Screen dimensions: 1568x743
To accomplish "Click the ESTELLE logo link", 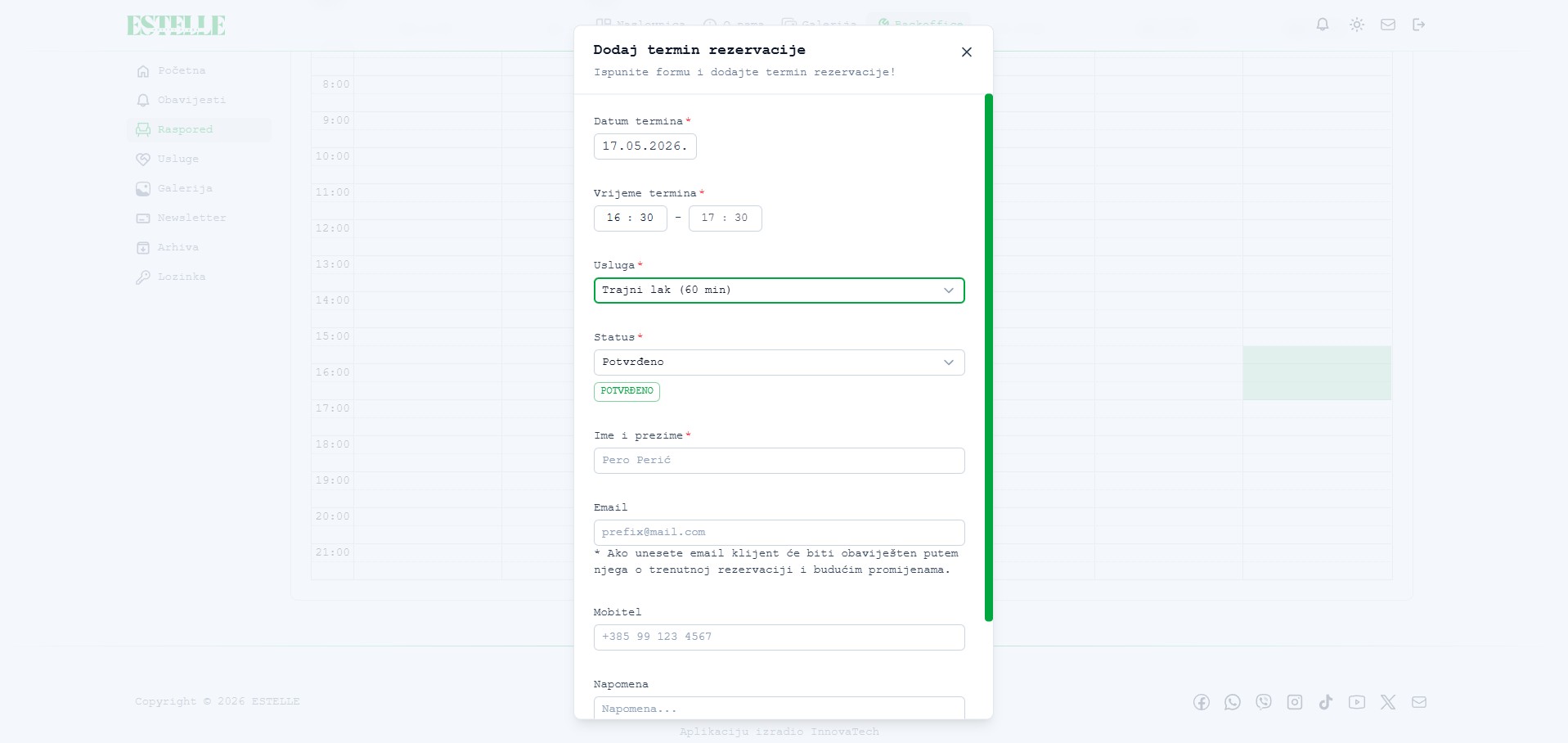I will pyautogui.click(x=176, y=25).
